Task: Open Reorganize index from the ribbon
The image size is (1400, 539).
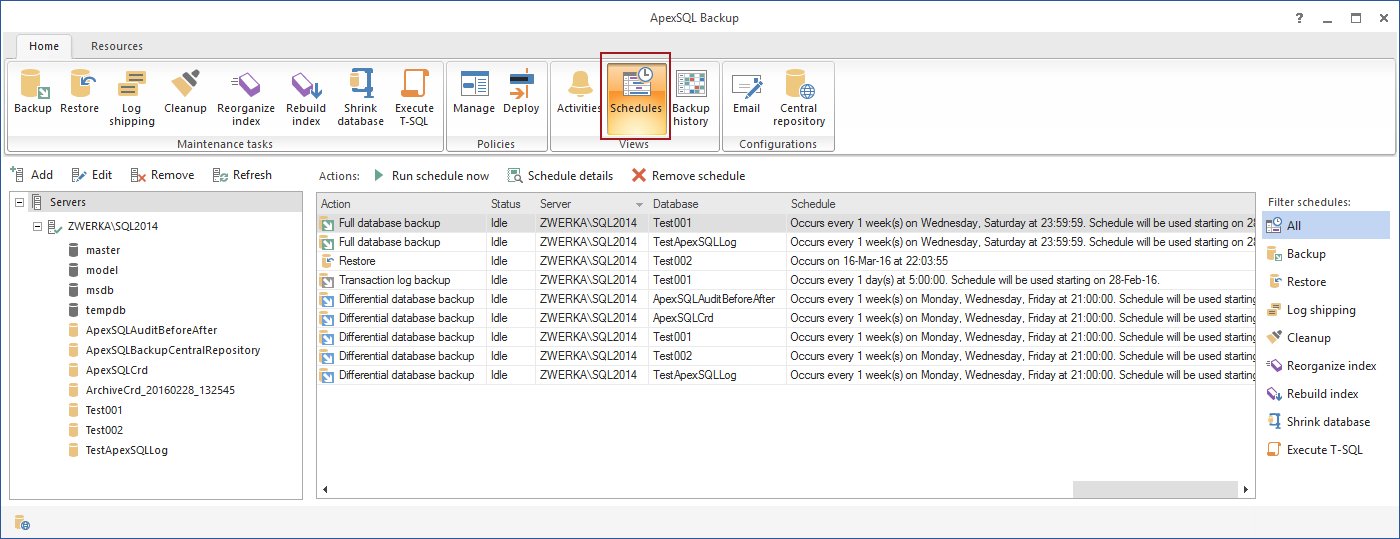Action: (x=246, y=97)
